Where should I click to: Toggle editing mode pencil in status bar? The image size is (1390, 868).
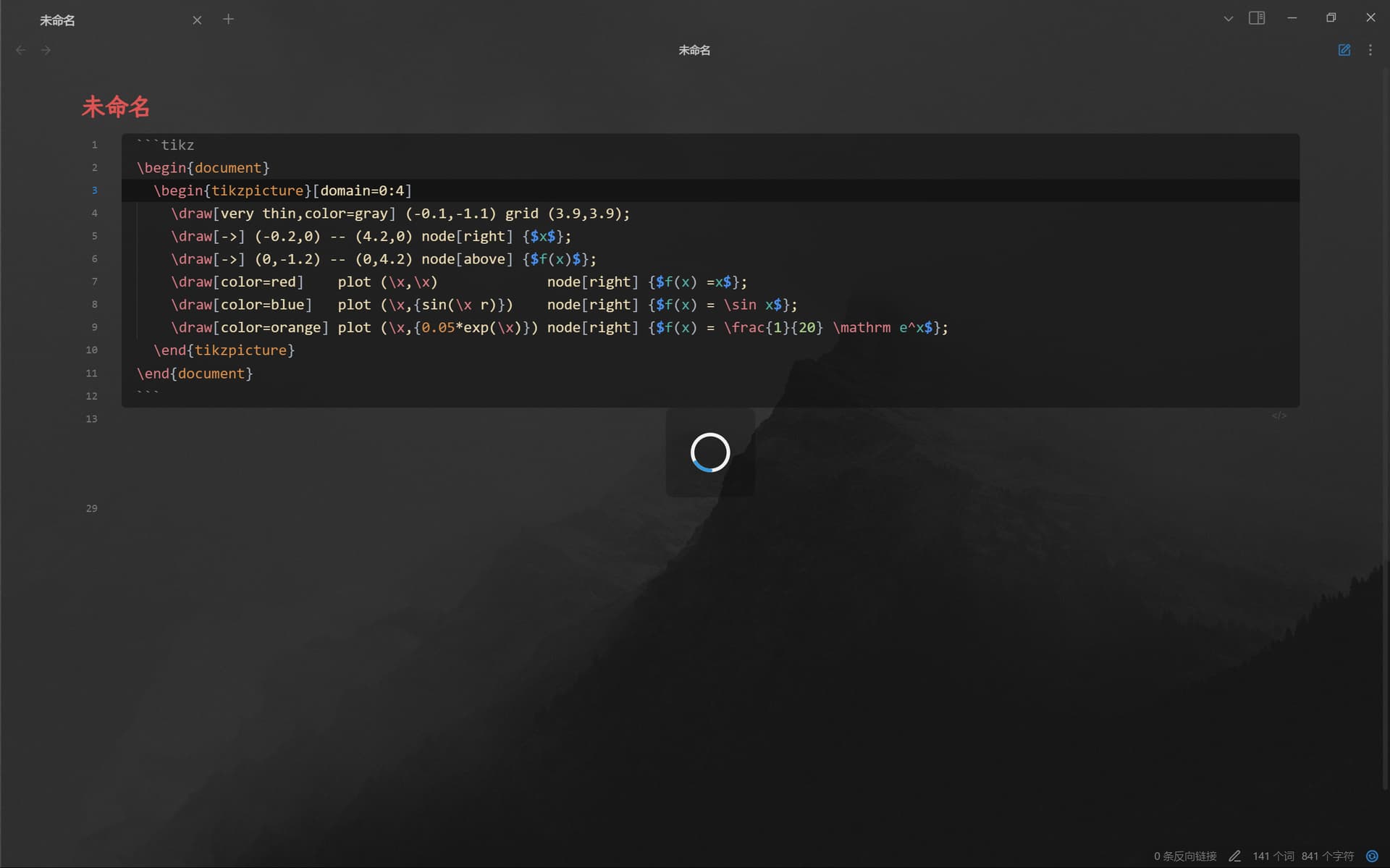coord(1235,856)
